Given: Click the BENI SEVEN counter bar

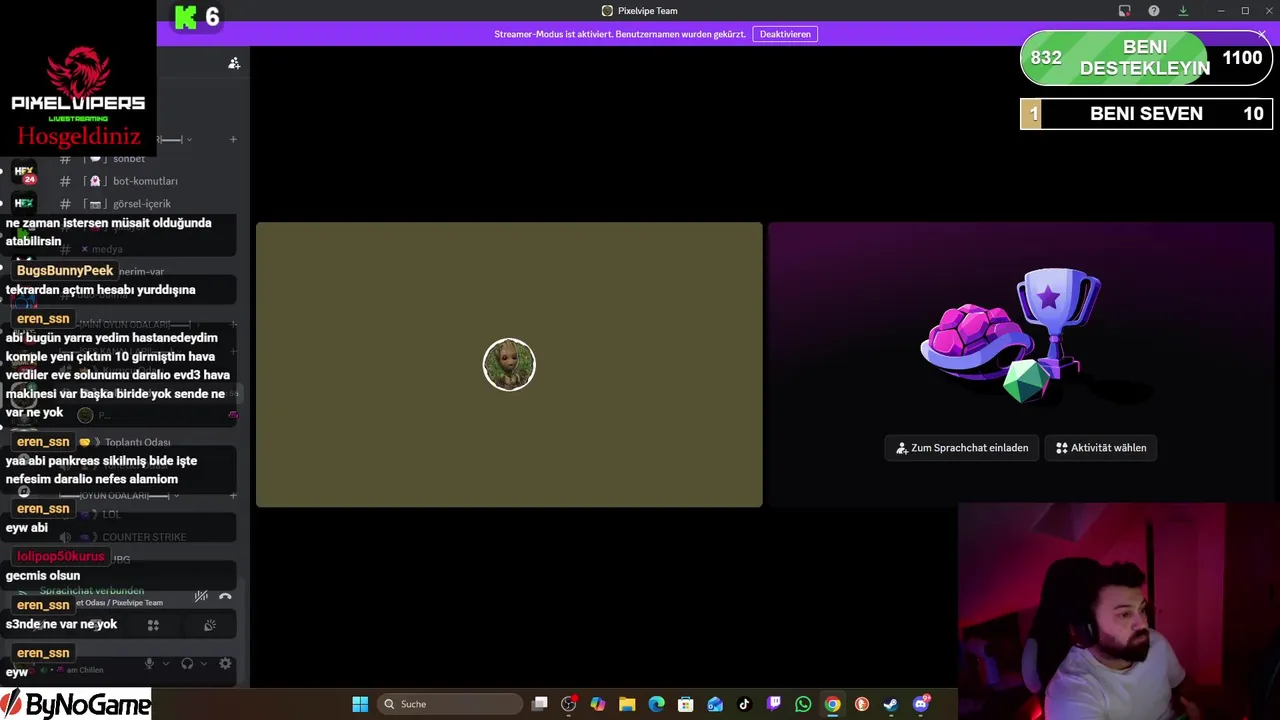Looking at the screenshot, I should 1146,114.
